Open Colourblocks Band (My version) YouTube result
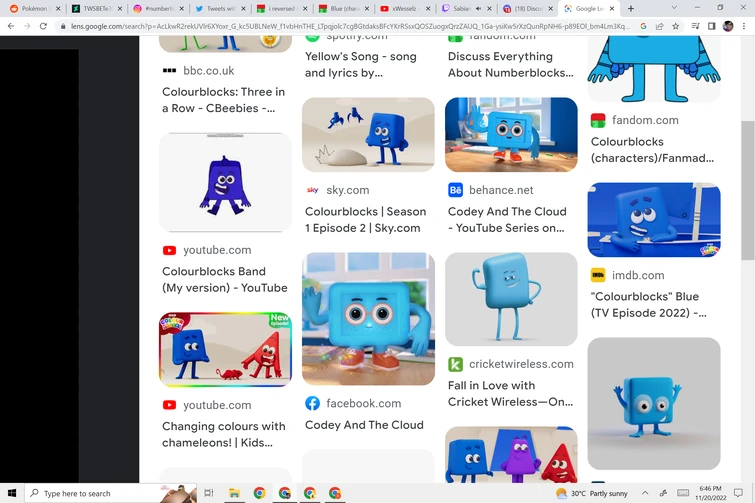 click(225, 279)
